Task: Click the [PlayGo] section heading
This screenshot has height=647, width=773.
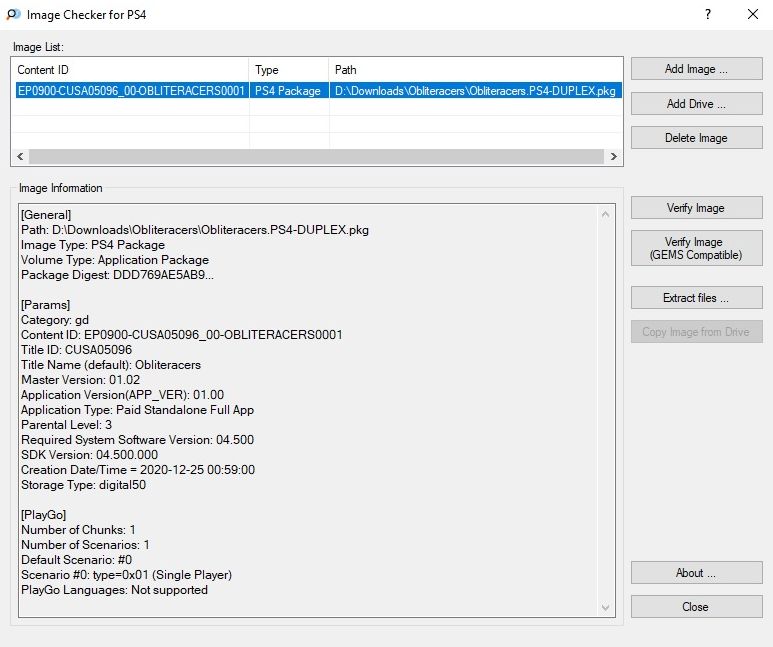Action: click(x=43, y=515)
